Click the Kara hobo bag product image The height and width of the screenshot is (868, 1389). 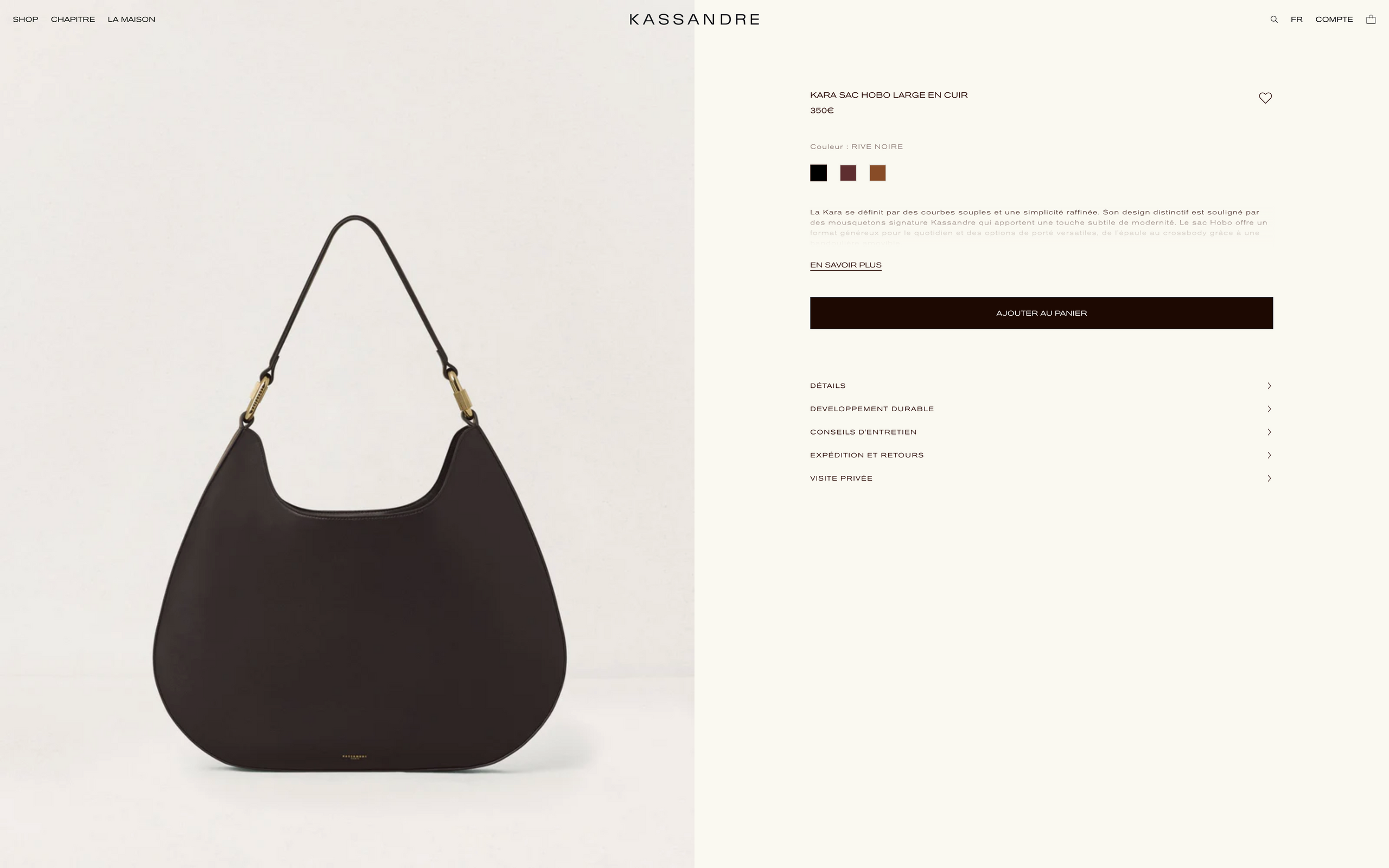pyautogui.click(x=359, y=494)
